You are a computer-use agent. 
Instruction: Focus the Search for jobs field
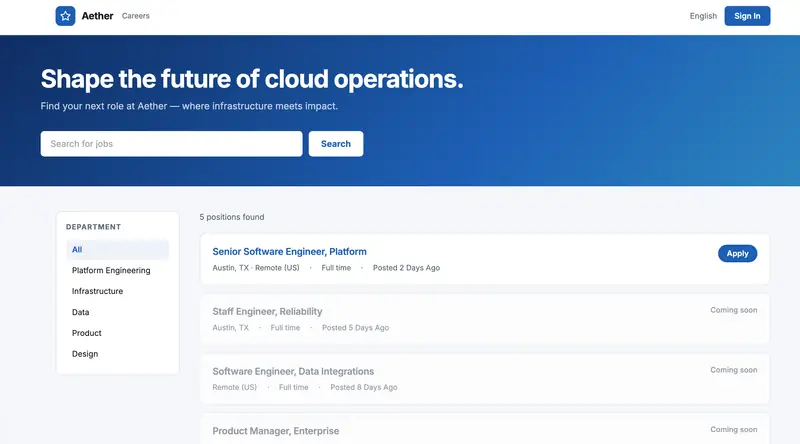tap(171, 144)
